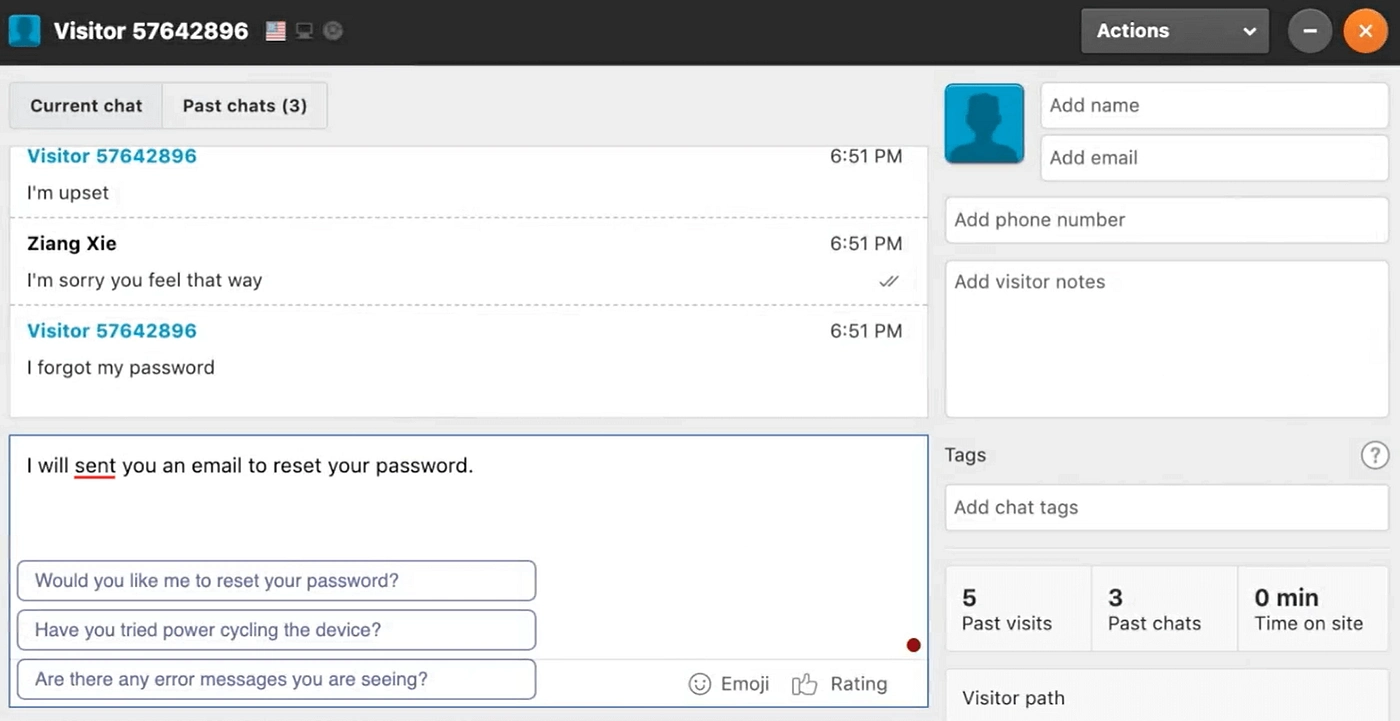Select suggestion 'Are there any error messages you are seeing?'
Viewport: 1400px width, 721px height.
(276, 679)
